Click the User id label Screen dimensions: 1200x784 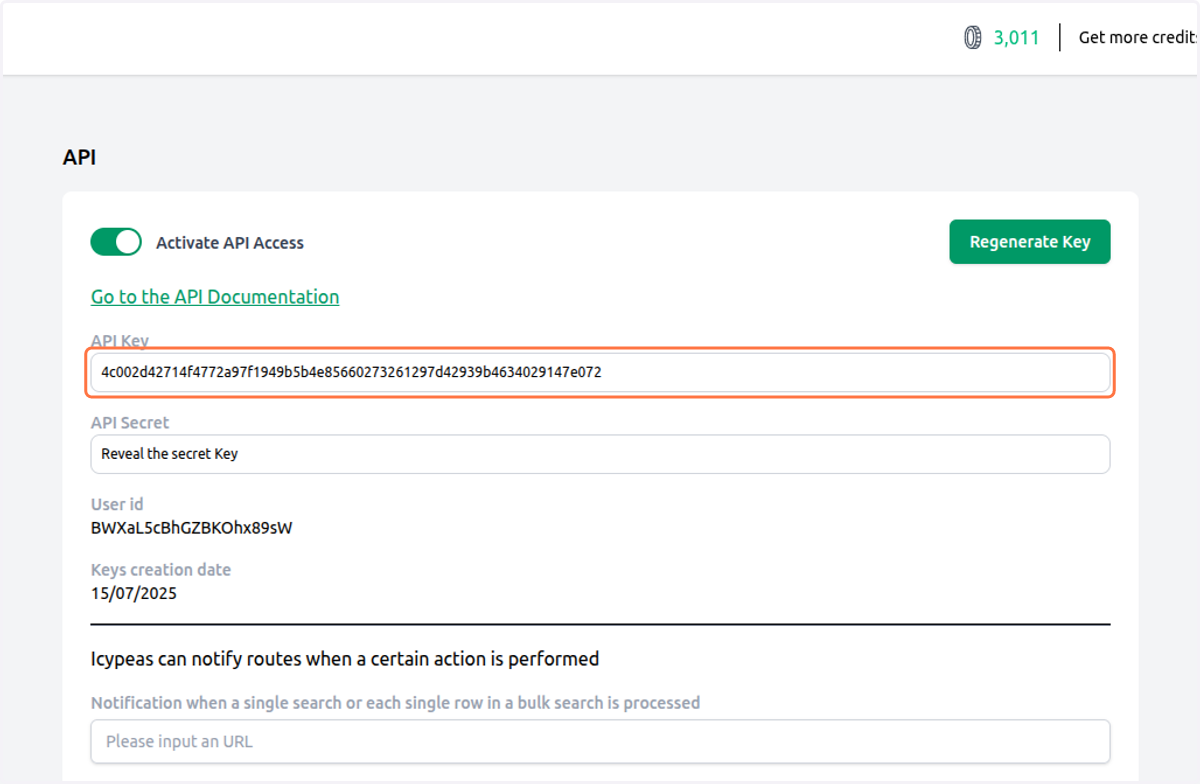(117, 505)
